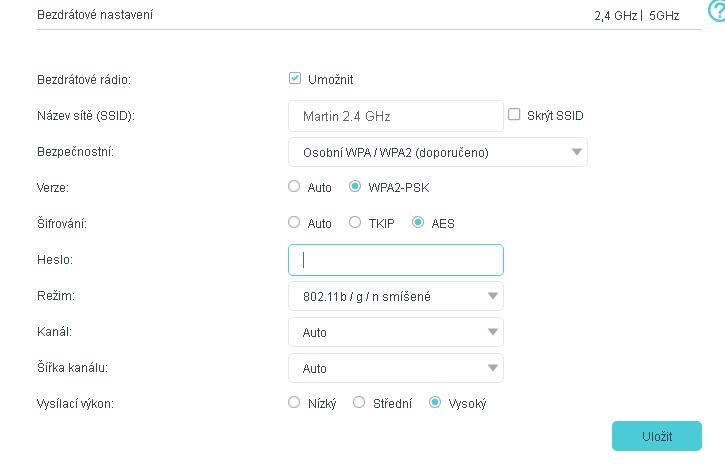Choose AES encryption
The width and height of the screenshot is (725, 475).
pos(418,223)
